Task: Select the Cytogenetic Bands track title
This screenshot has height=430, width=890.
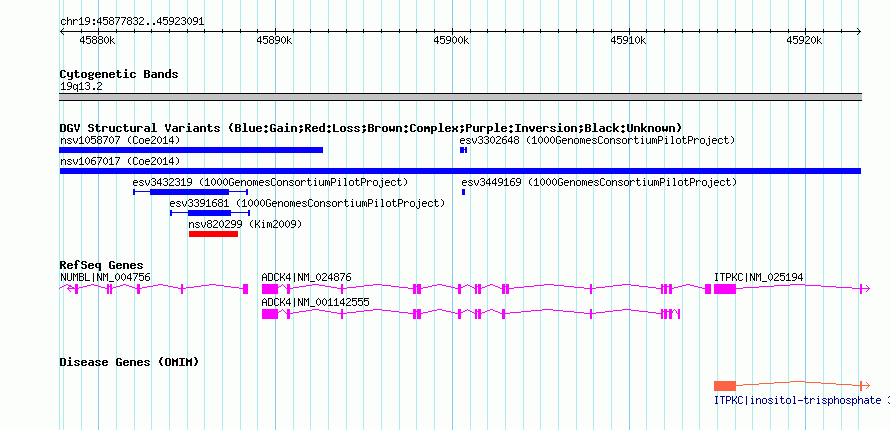Action: pos(119,74)
